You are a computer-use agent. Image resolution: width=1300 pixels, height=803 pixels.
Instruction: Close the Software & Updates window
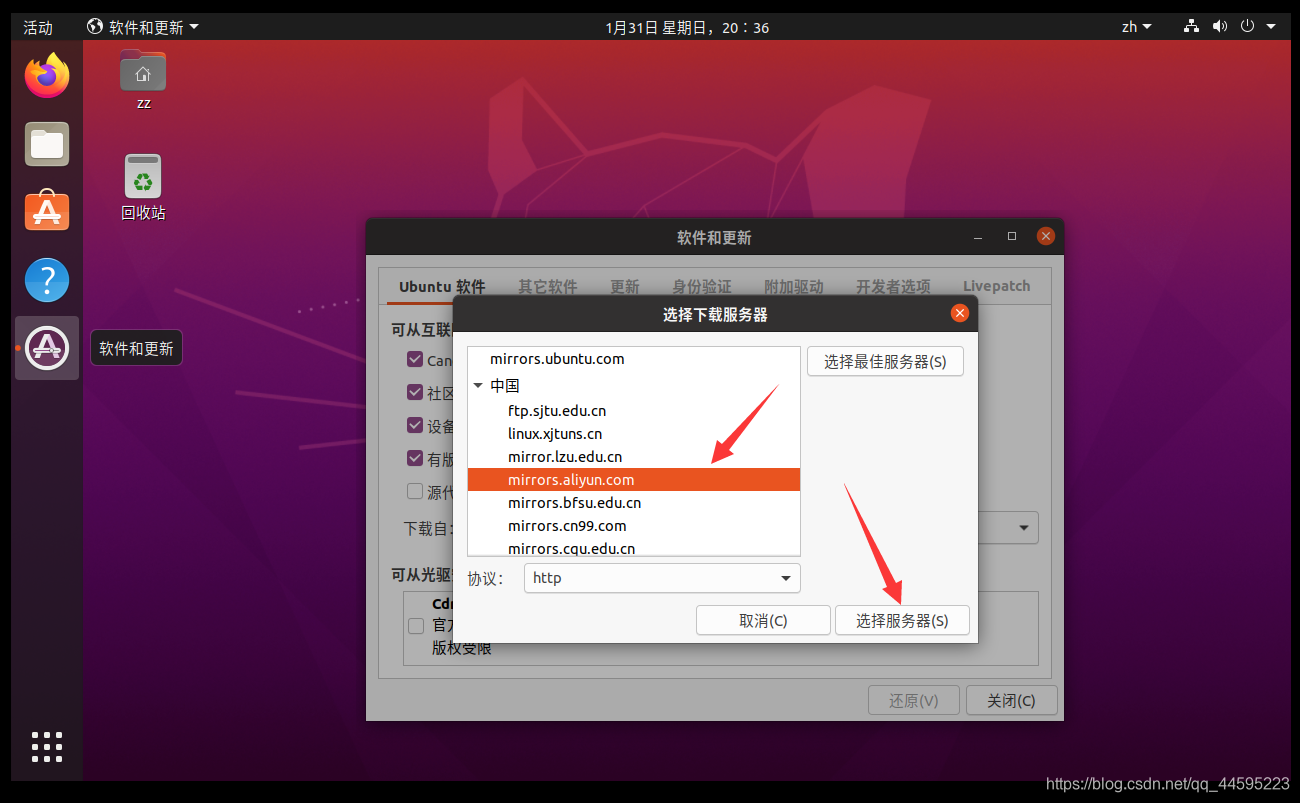coord(1046,236)
